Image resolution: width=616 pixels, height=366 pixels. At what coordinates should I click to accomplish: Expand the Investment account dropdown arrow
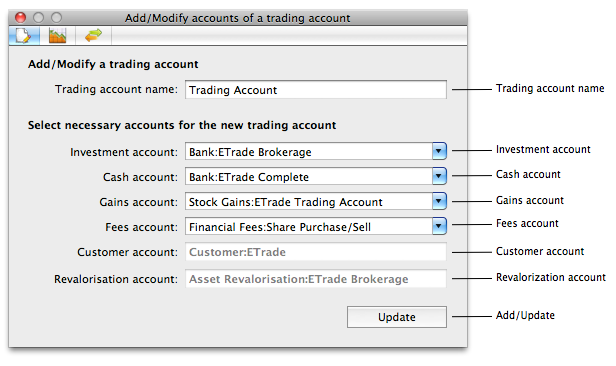pos(439,151)
